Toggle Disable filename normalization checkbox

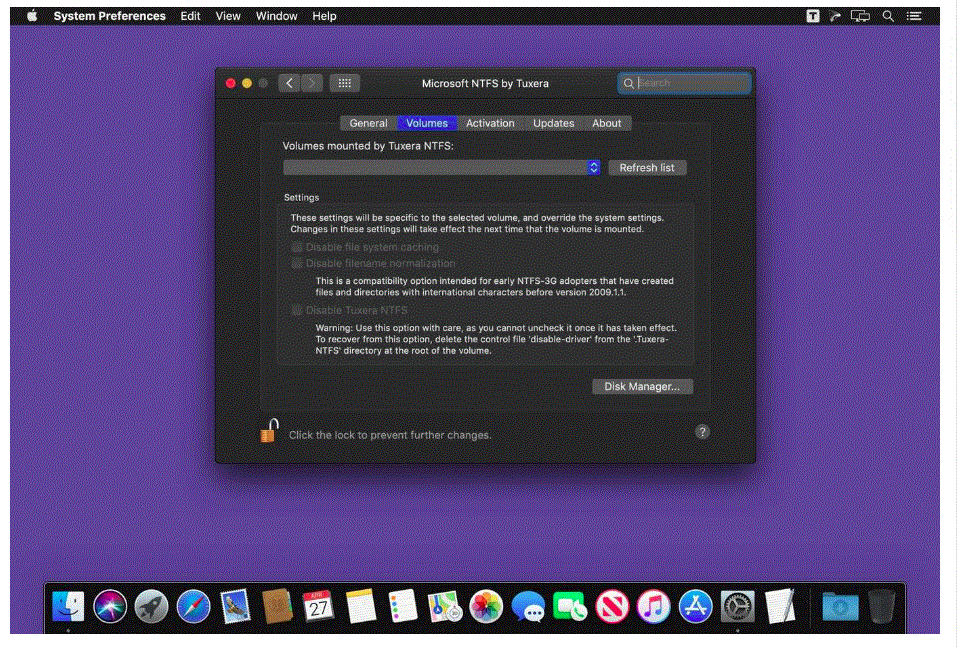297,263
